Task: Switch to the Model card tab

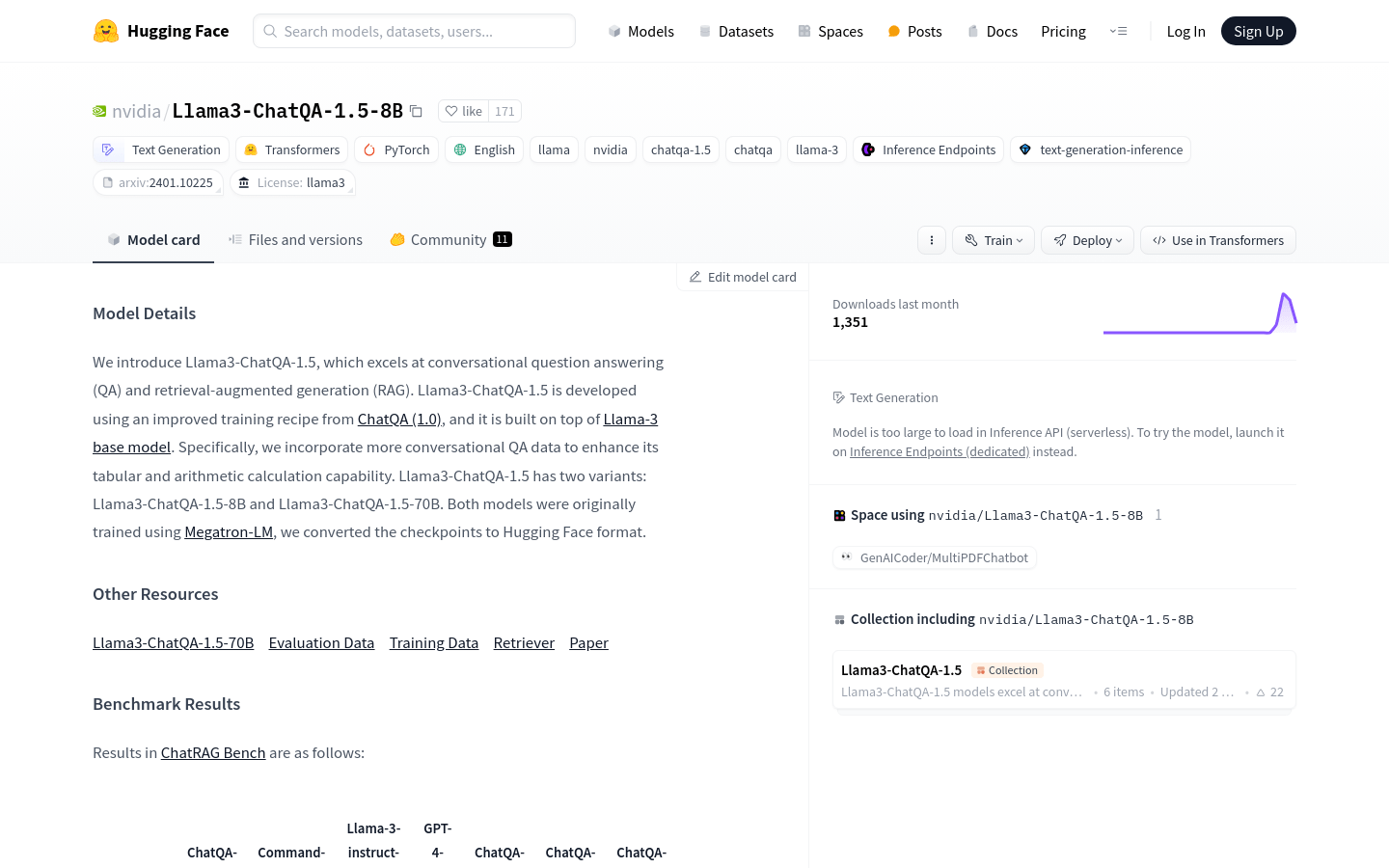Action: [x=153, y=239]
